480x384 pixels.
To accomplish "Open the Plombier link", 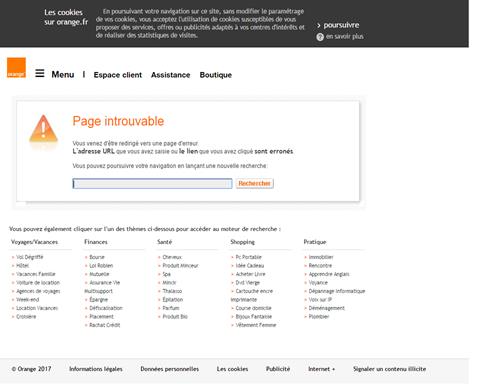I will click(319, 317).
